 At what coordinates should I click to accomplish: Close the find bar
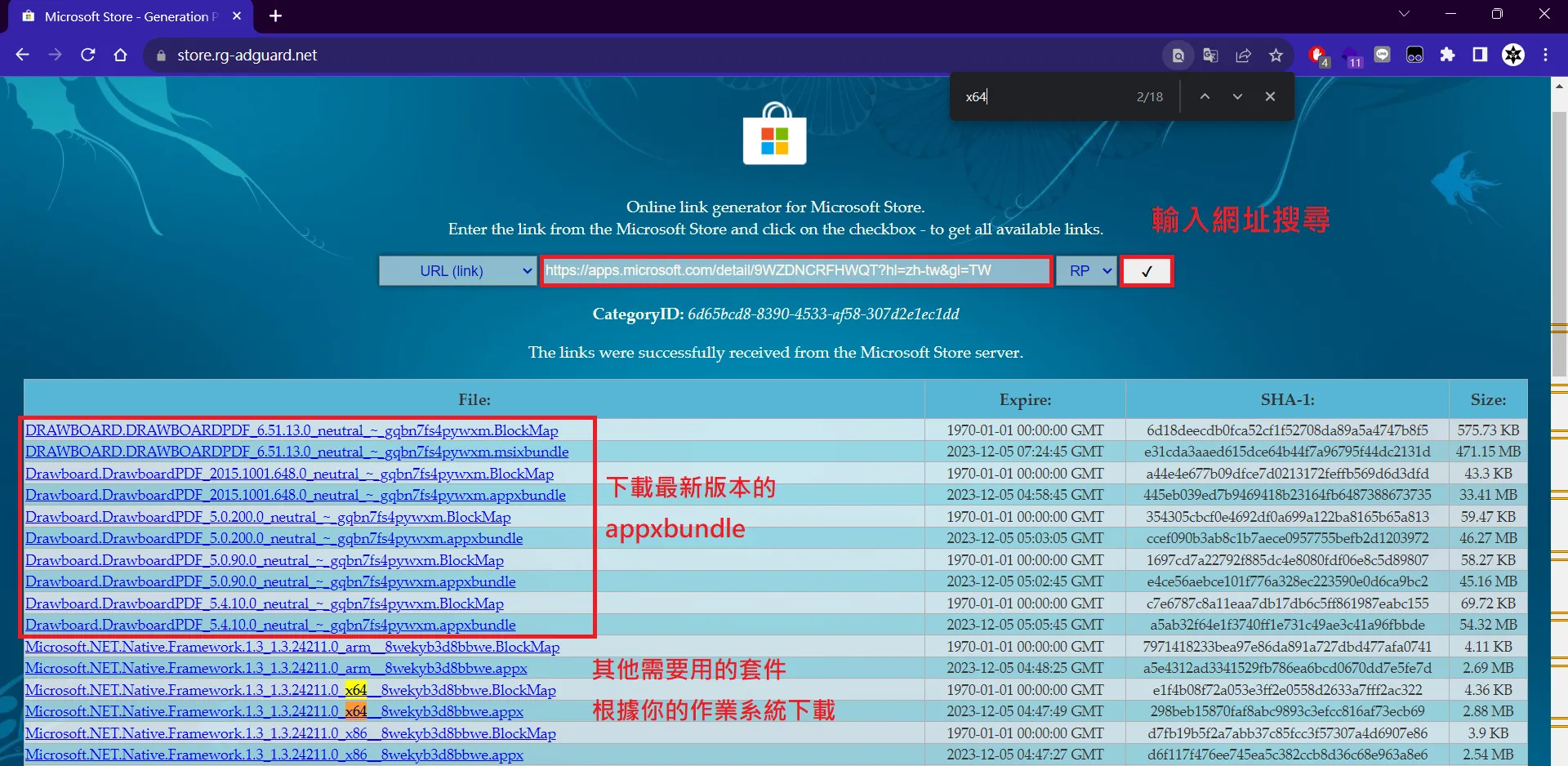(x=1270, y=96)
